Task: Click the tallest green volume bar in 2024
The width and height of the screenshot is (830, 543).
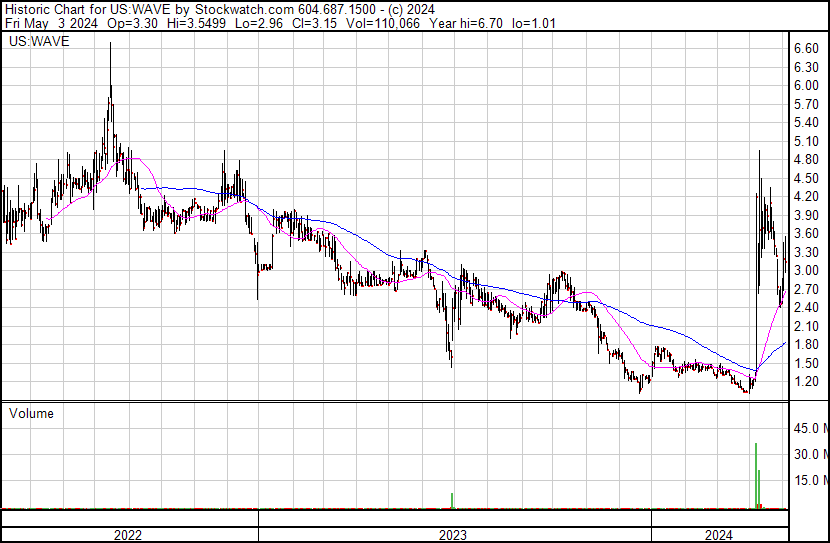Action: click(756, 475)
